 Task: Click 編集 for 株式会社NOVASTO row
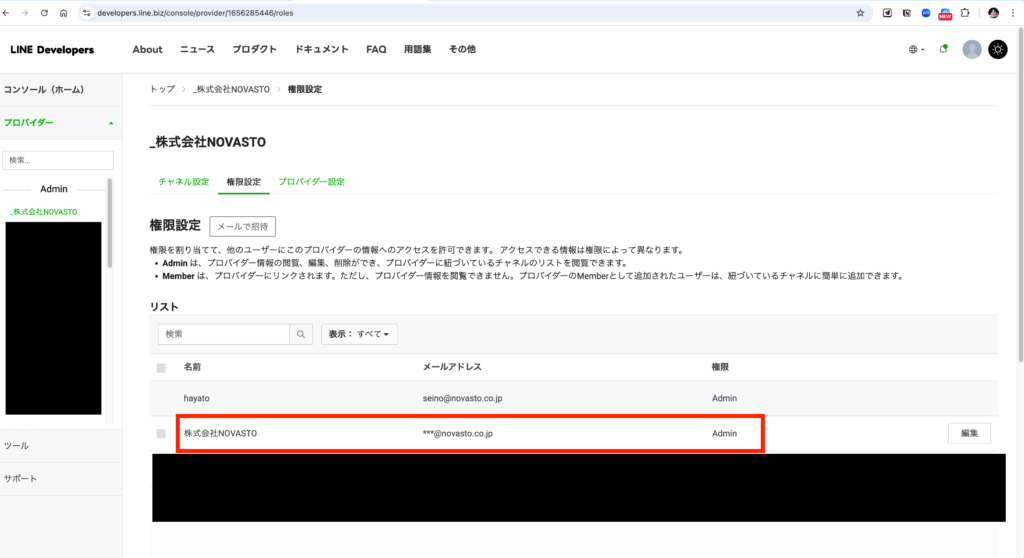tap(968, 433)
